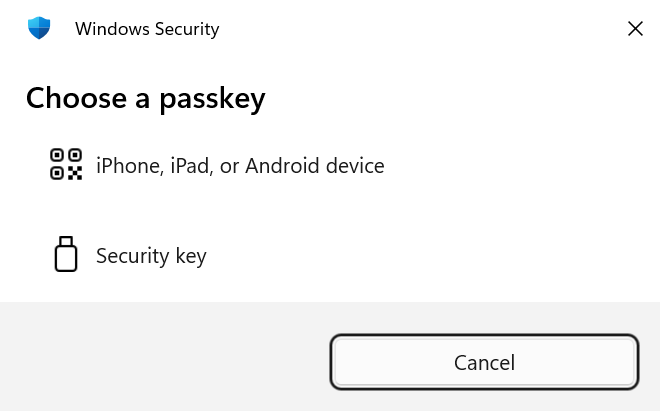Select "iPhone, iPad, or Android device" option
Screen dimensions: 660x411
(240, 166)
